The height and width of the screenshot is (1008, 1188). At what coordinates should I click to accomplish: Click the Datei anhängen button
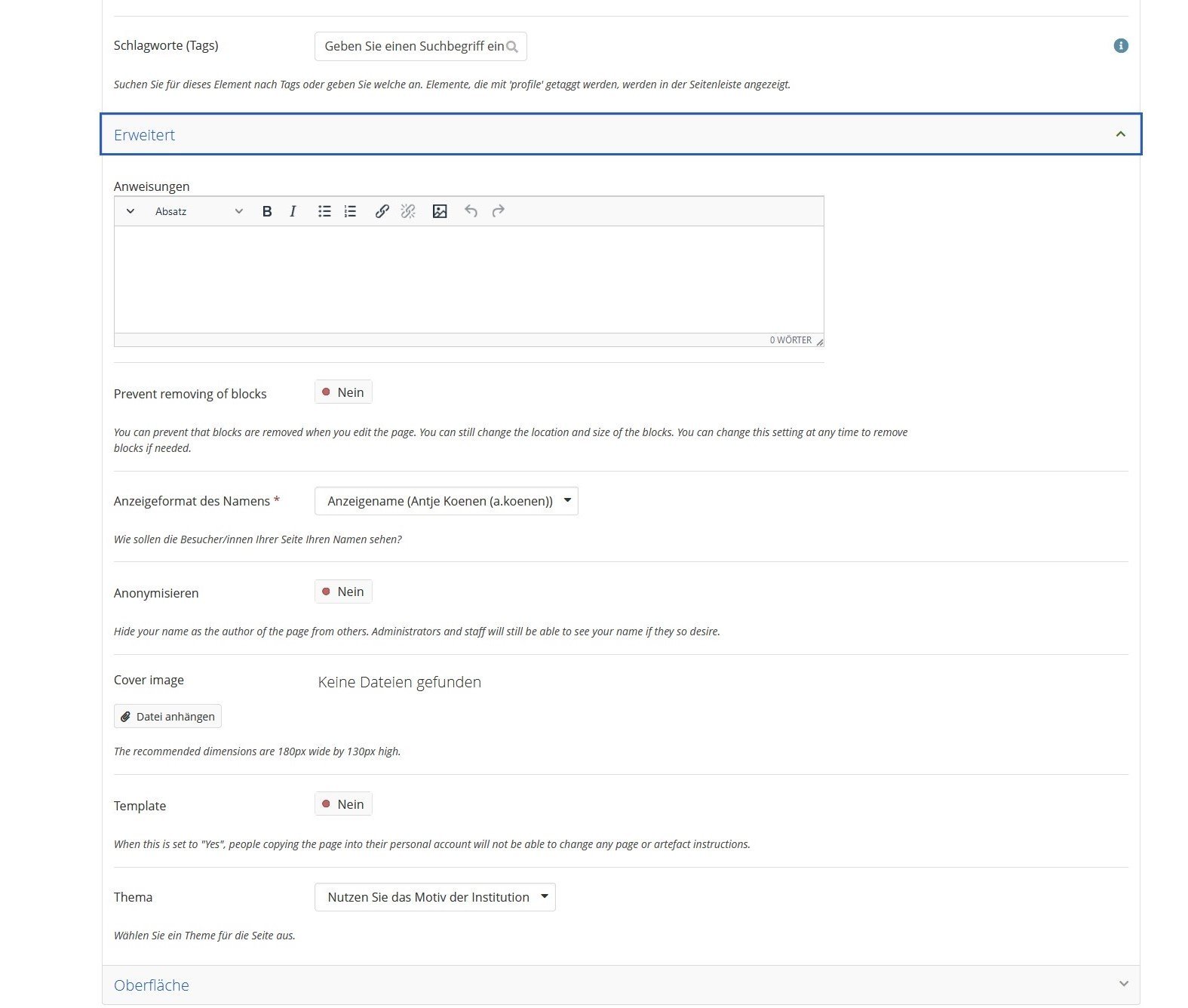click(x=167, y=716)
